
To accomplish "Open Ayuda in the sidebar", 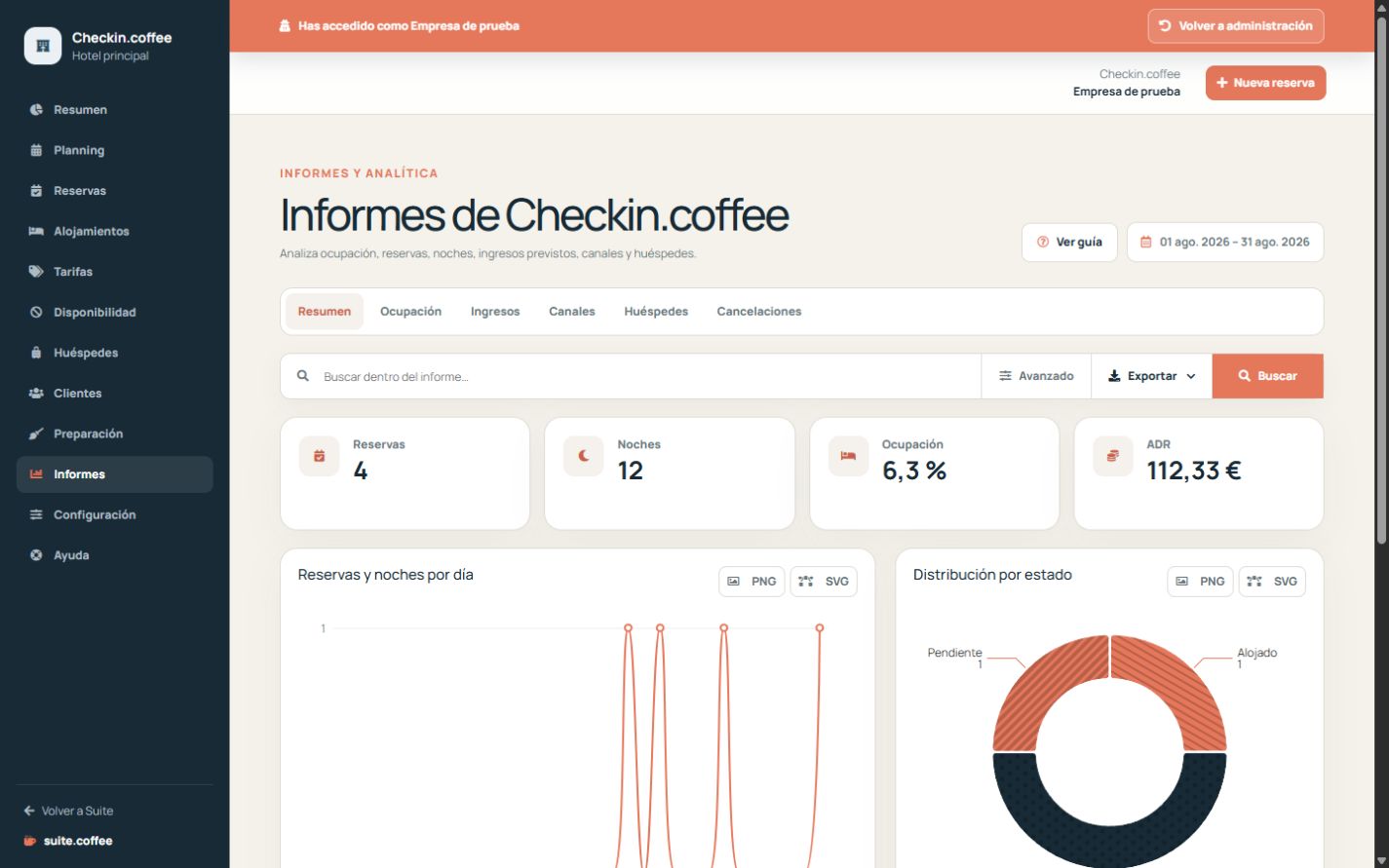I will (x=114, y=555).
